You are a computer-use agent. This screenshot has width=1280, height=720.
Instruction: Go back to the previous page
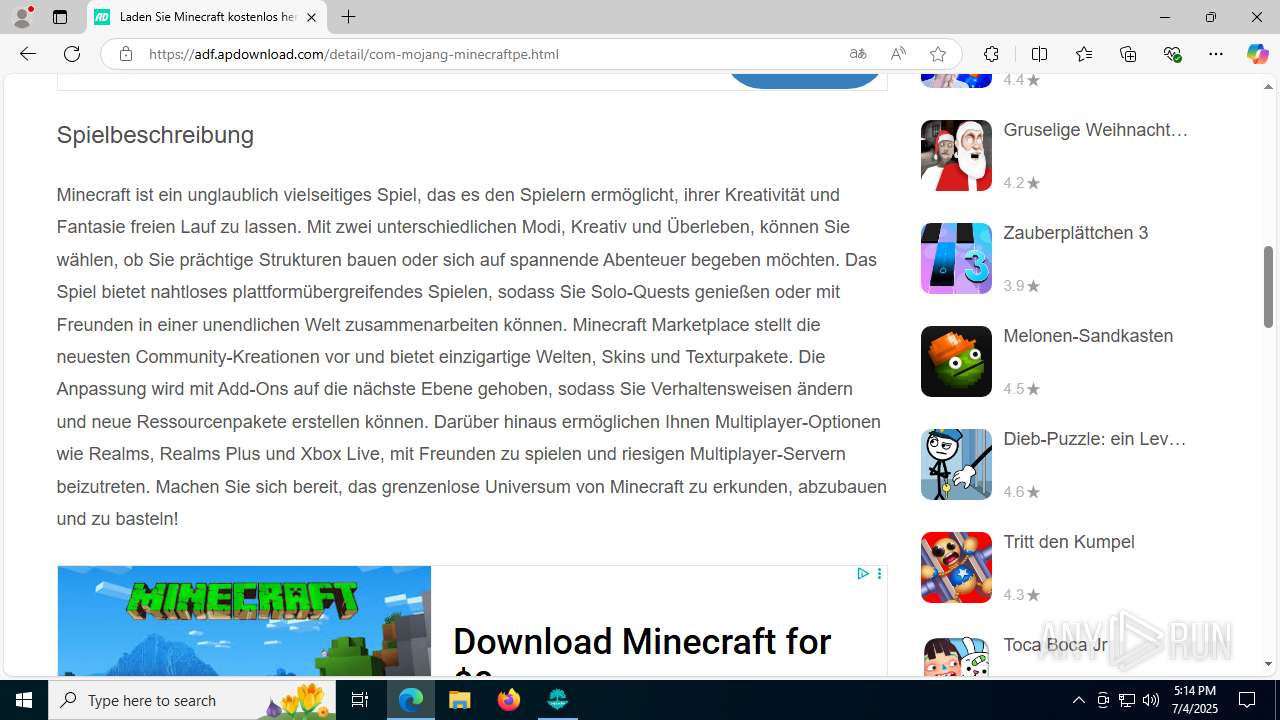(27, 54)
